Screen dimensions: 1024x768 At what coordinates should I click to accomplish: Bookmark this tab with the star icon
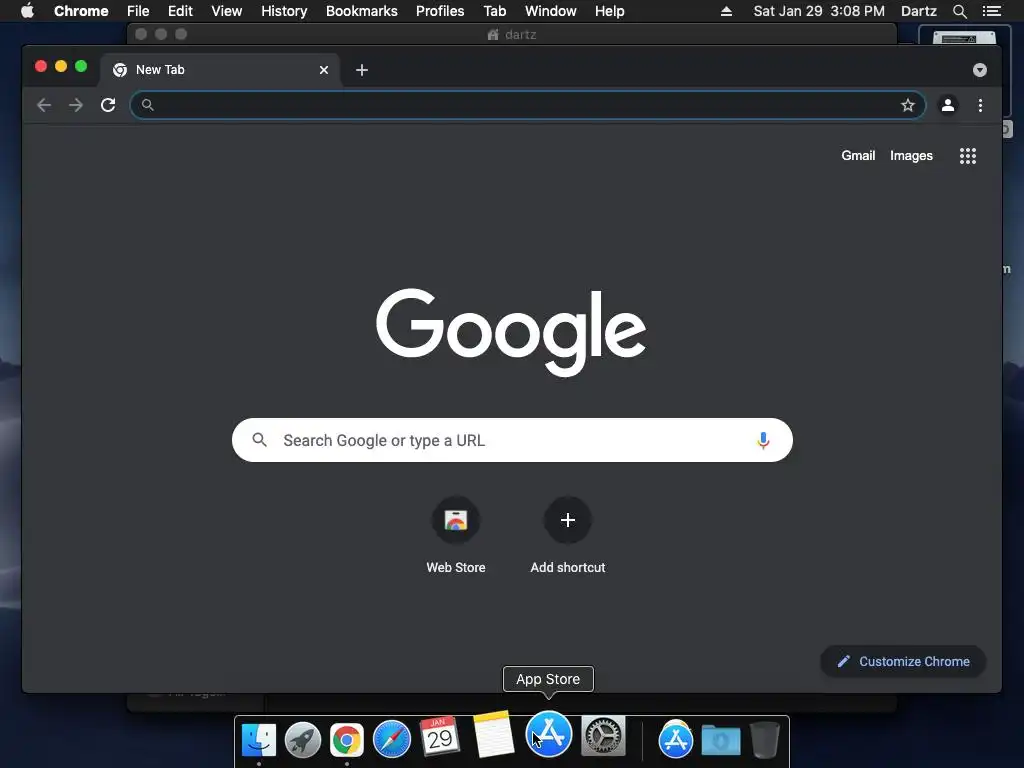pos(908,105)
